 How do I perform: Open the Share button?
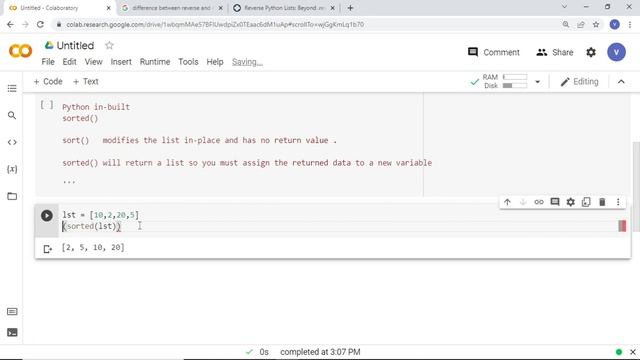coord(555,52)
